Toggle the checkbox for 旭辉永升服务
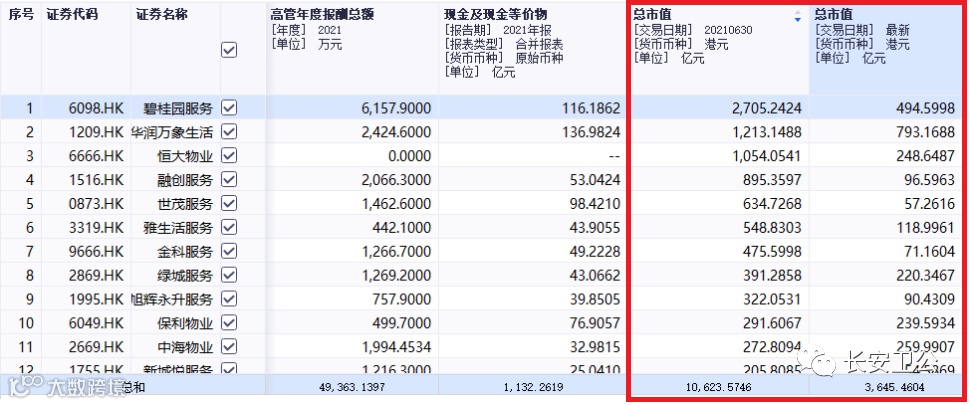 [x=229, y=299]
